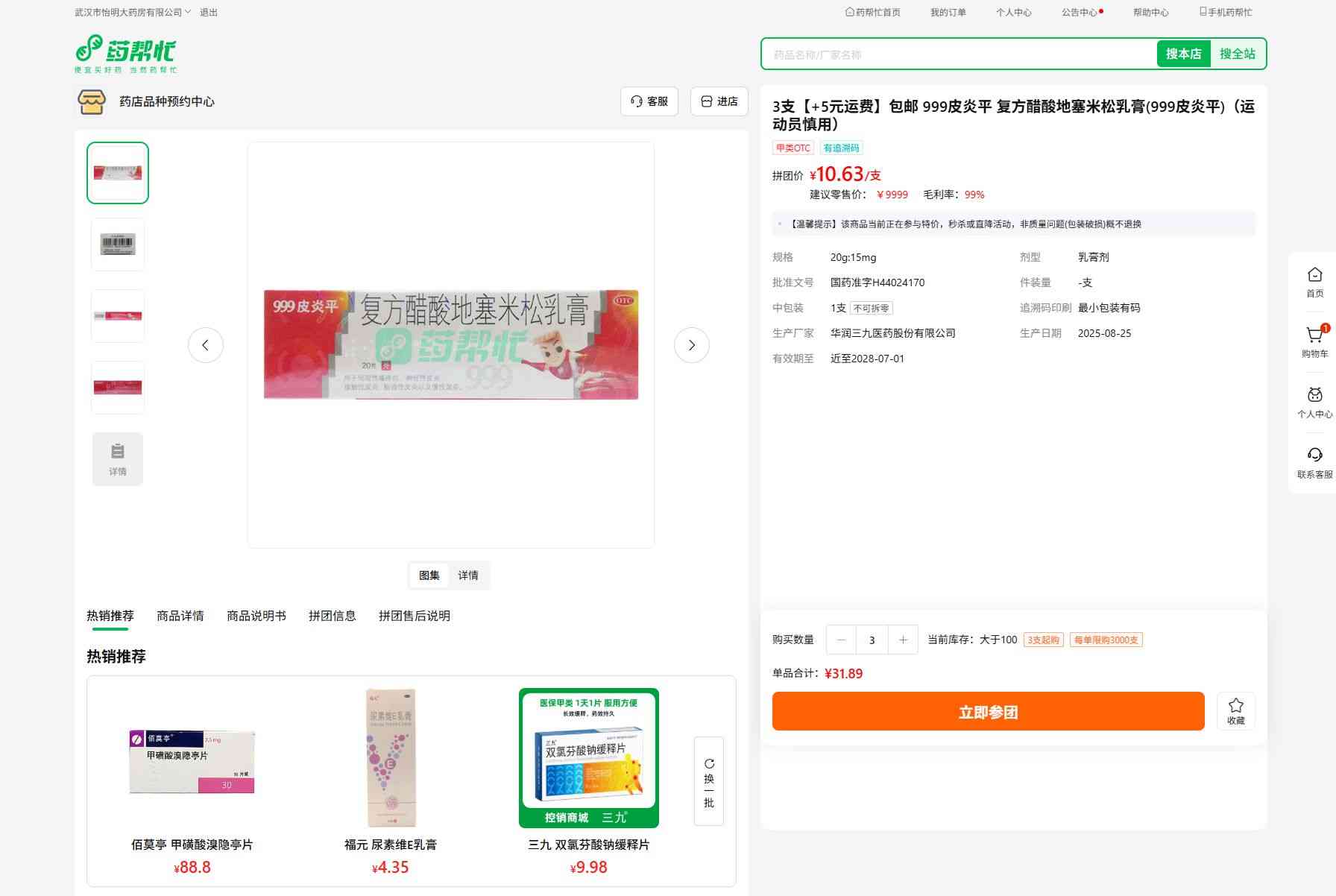Refresh recommendations with the 换一批 button
The height and width of the screenshot is (896, 1336).
[x=708, y=781]
